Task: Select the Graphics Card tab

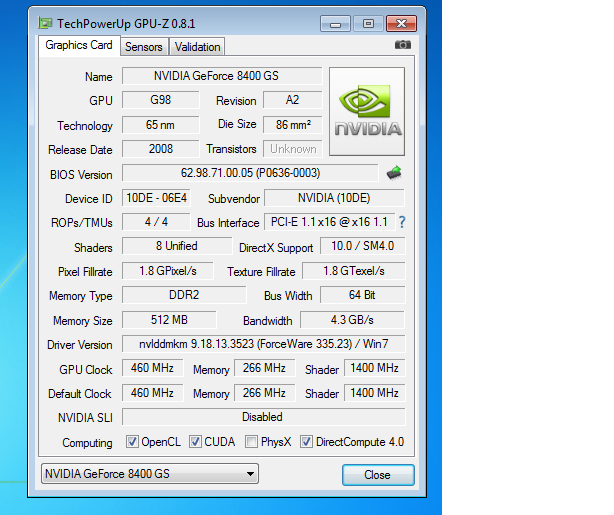Action: (x=79, y=45)
